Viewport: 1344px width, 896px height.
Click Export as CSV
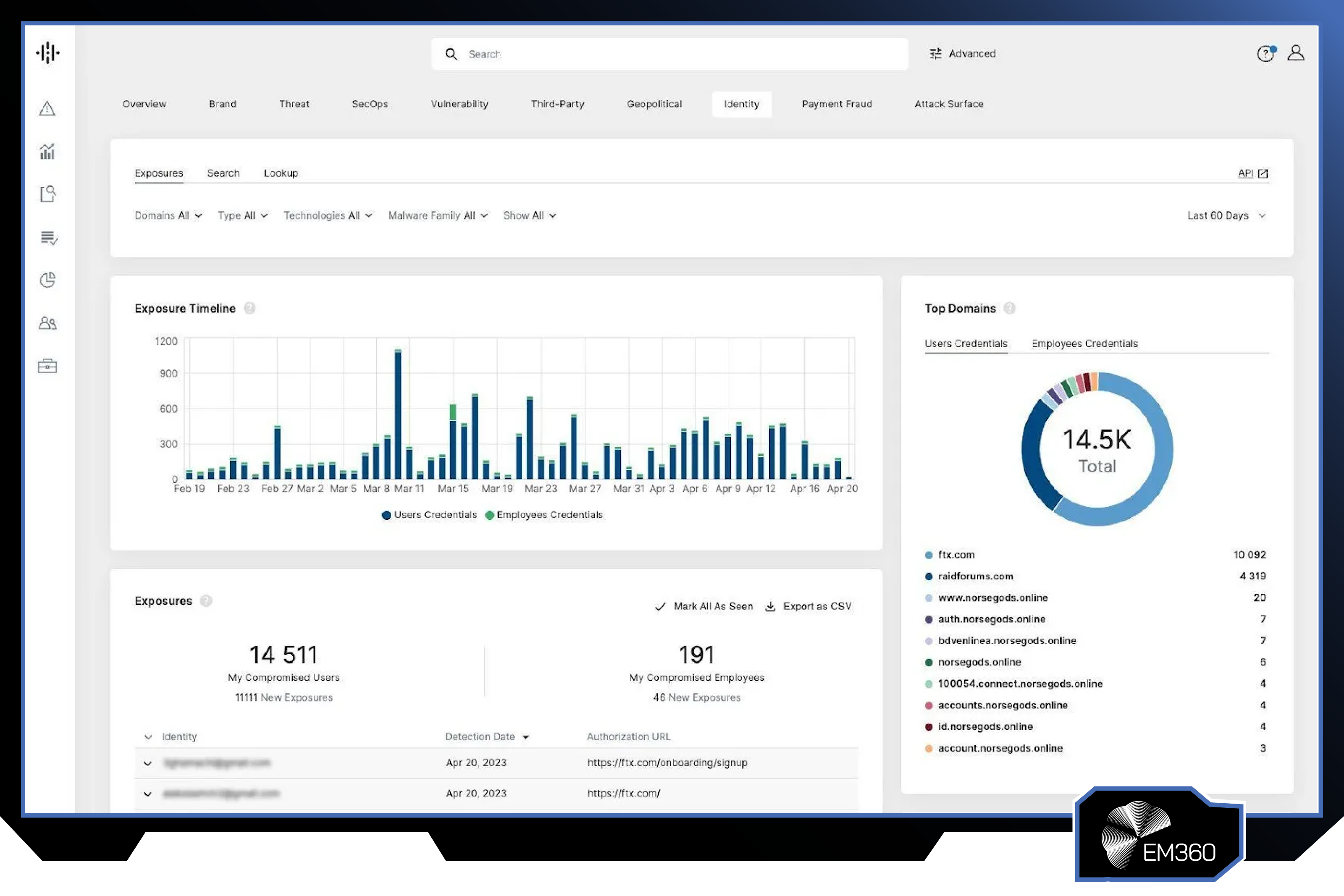pyautogui.click(x=808, y=606)
